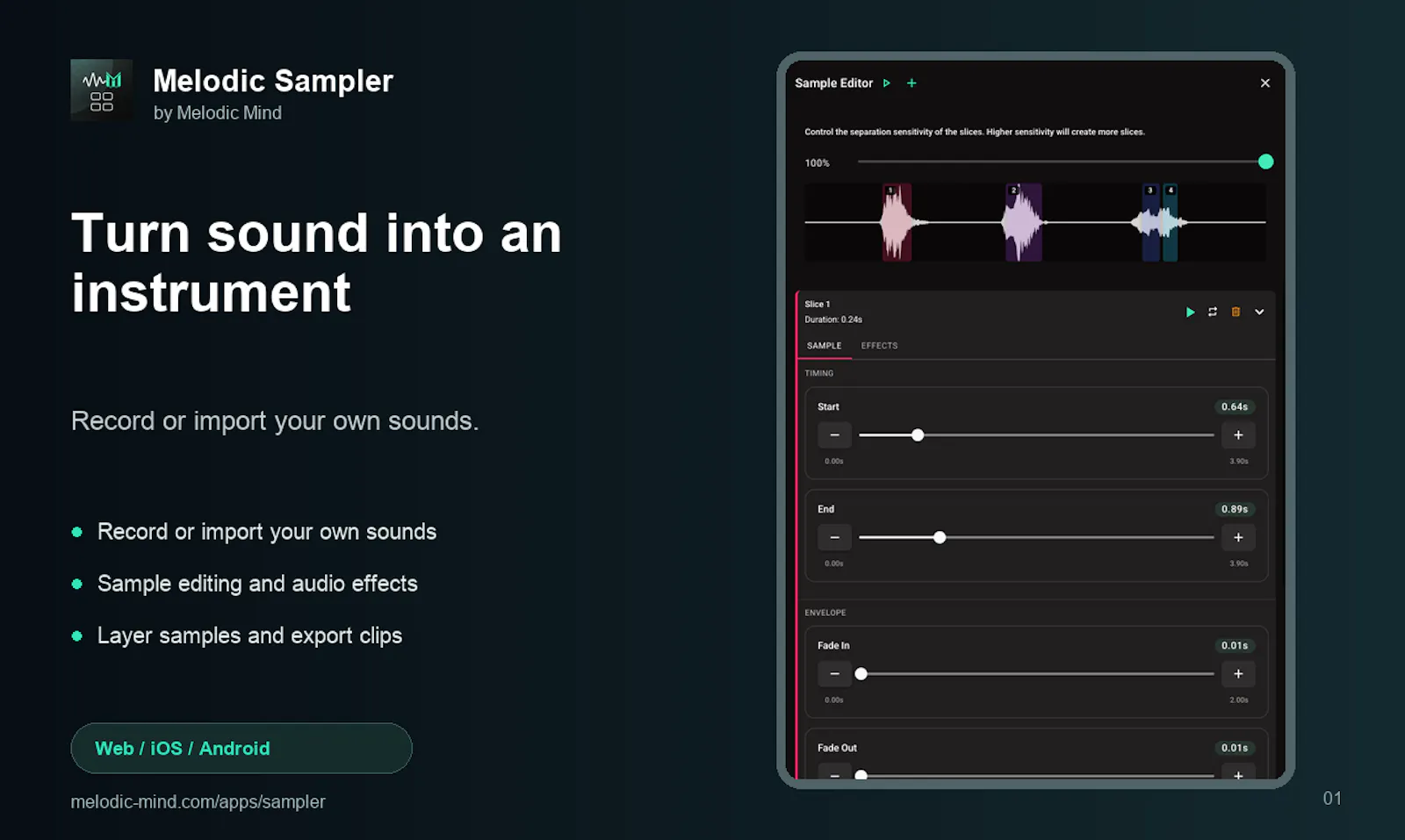Delete Slice 1 with the orange trash icon
Viewport: 1405px width, 840px height.
click(x=1236, y=312)
